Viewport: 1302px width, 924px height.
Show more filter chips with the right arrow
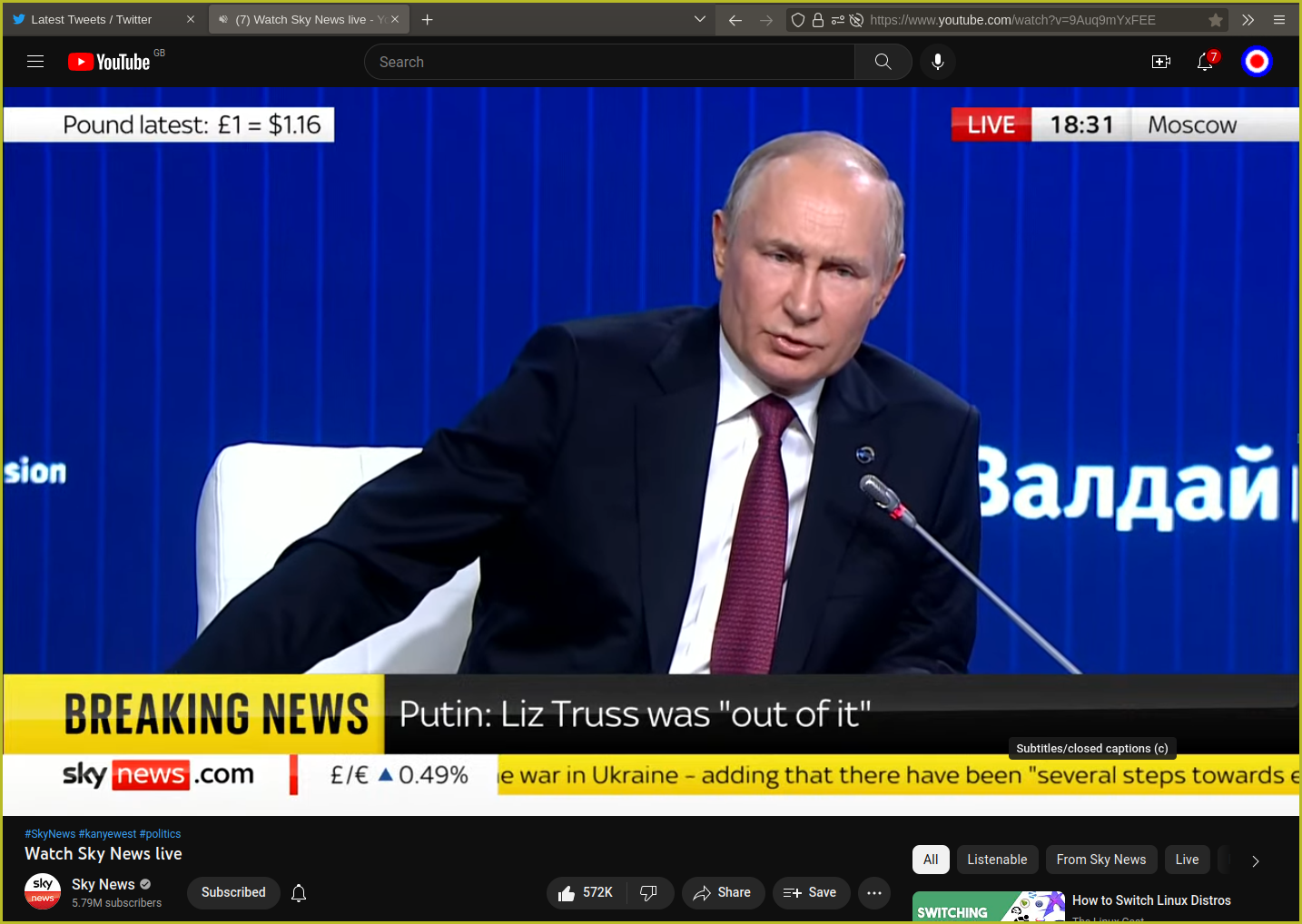(x=1256, y=860)
